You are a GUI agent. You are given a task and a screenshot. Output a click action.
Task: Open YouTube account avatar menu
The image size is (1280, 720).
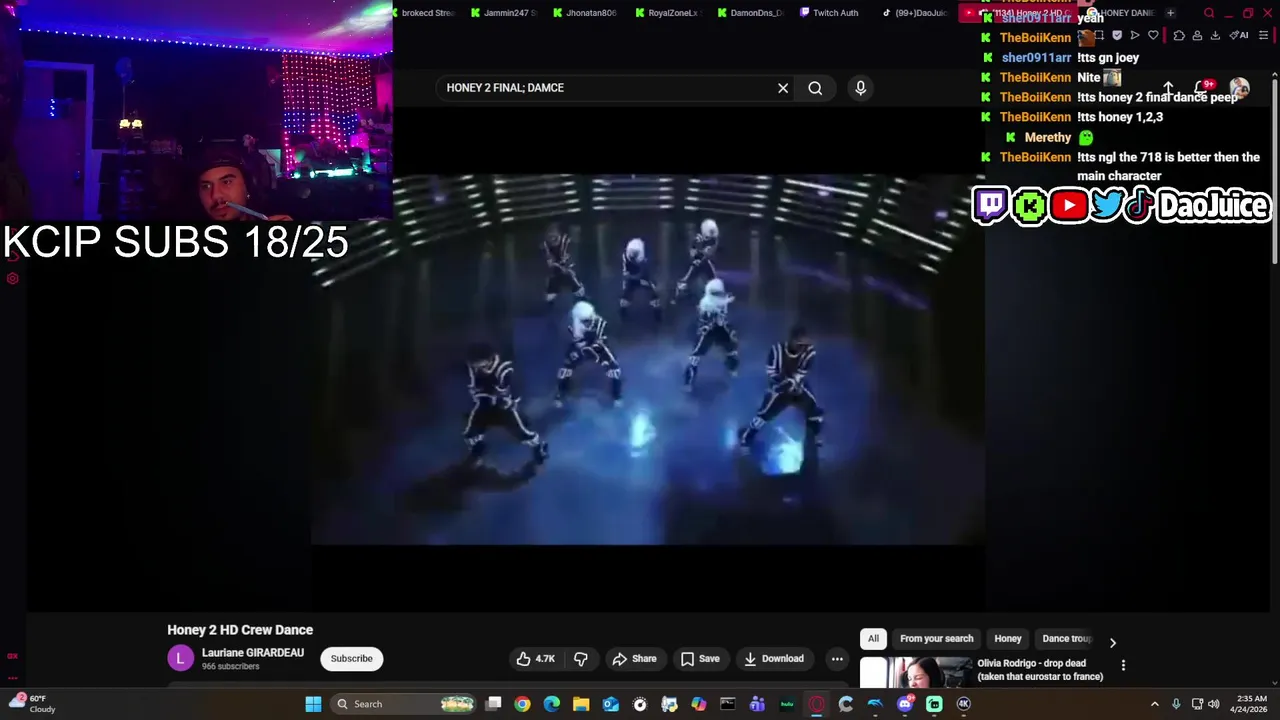point(1239,88)
